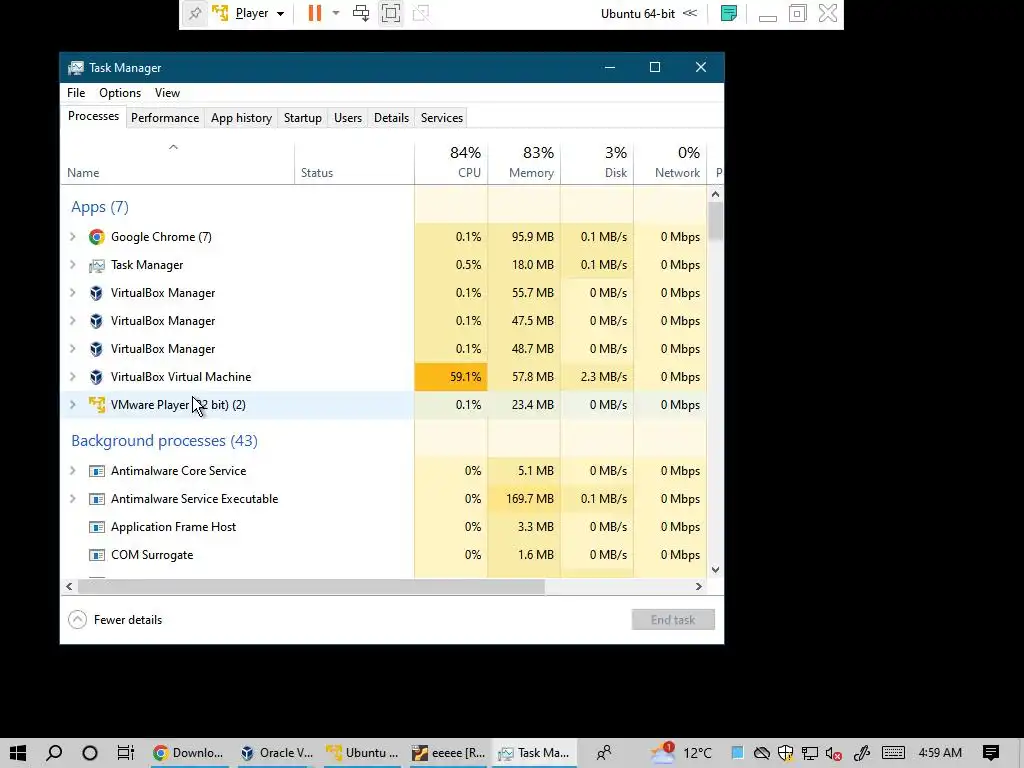Click the Antimalware Core Service icon
This screenshot has height=768, width=1024.
(97, 471)
